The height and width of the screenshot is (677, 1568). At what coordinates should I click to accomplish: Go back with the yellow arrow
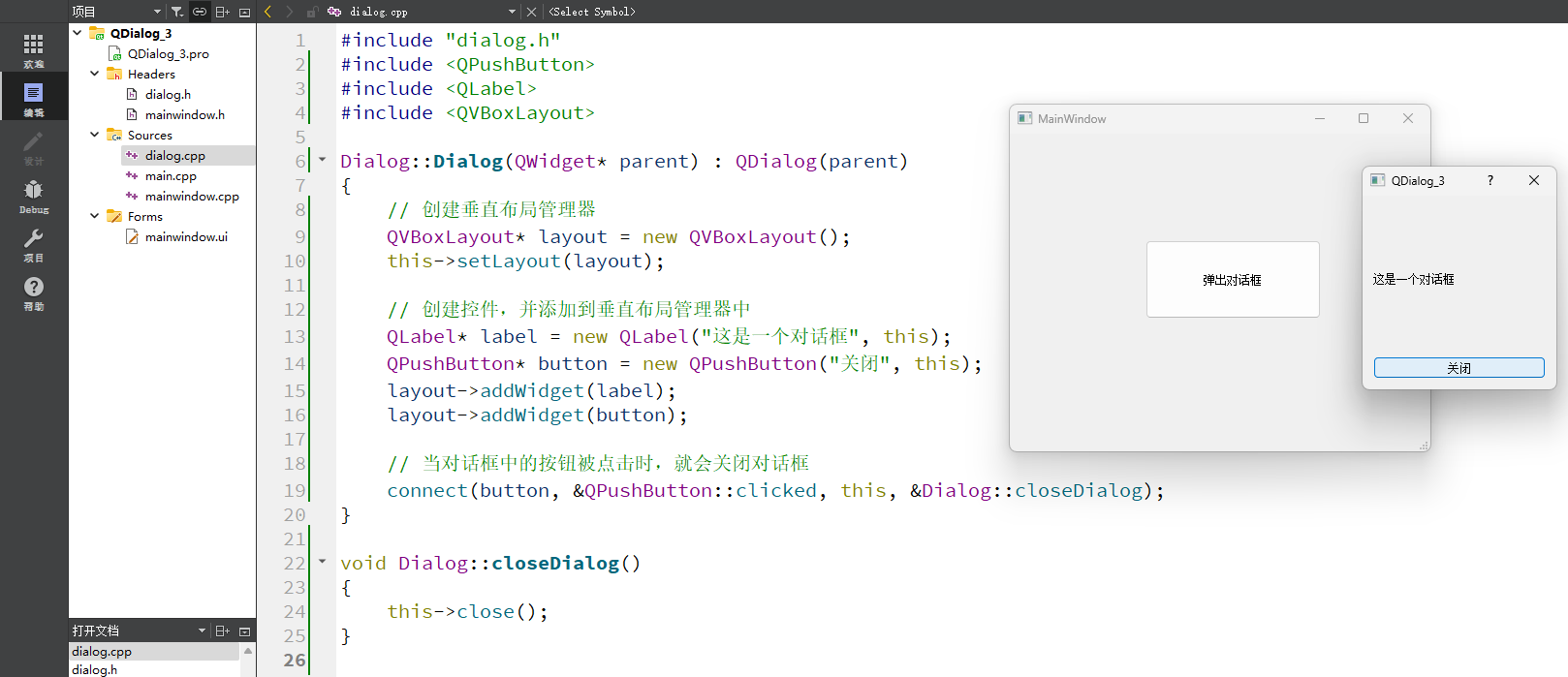pos(267,12)
